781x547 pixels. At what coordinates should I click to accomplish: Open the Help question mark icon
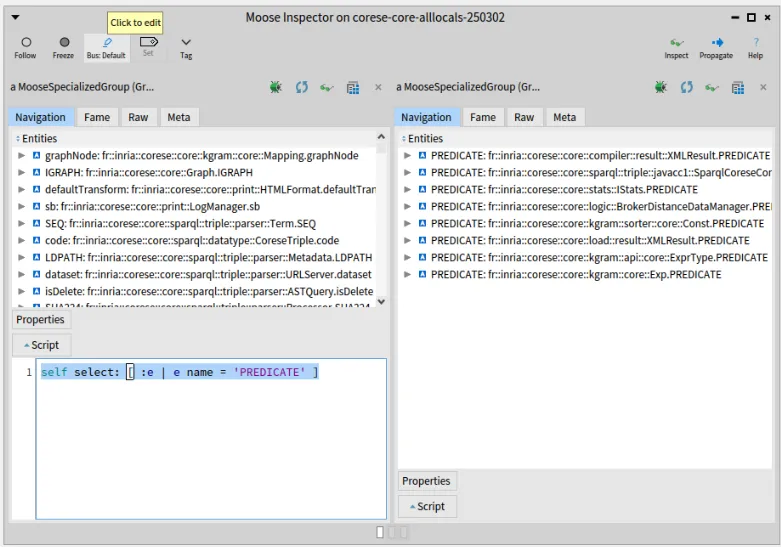(755, 46)
